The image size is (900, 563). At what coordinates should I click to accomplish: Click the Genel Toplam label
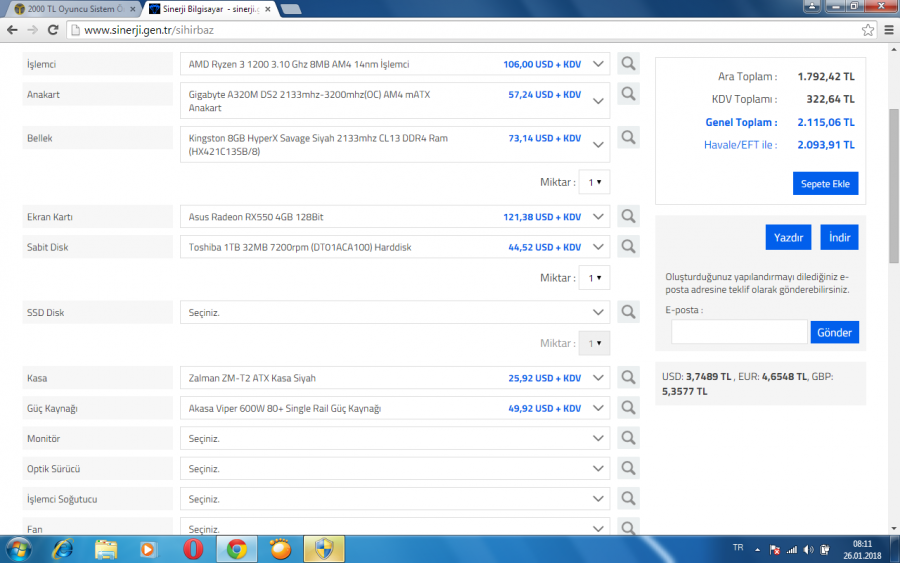(741, 122)
